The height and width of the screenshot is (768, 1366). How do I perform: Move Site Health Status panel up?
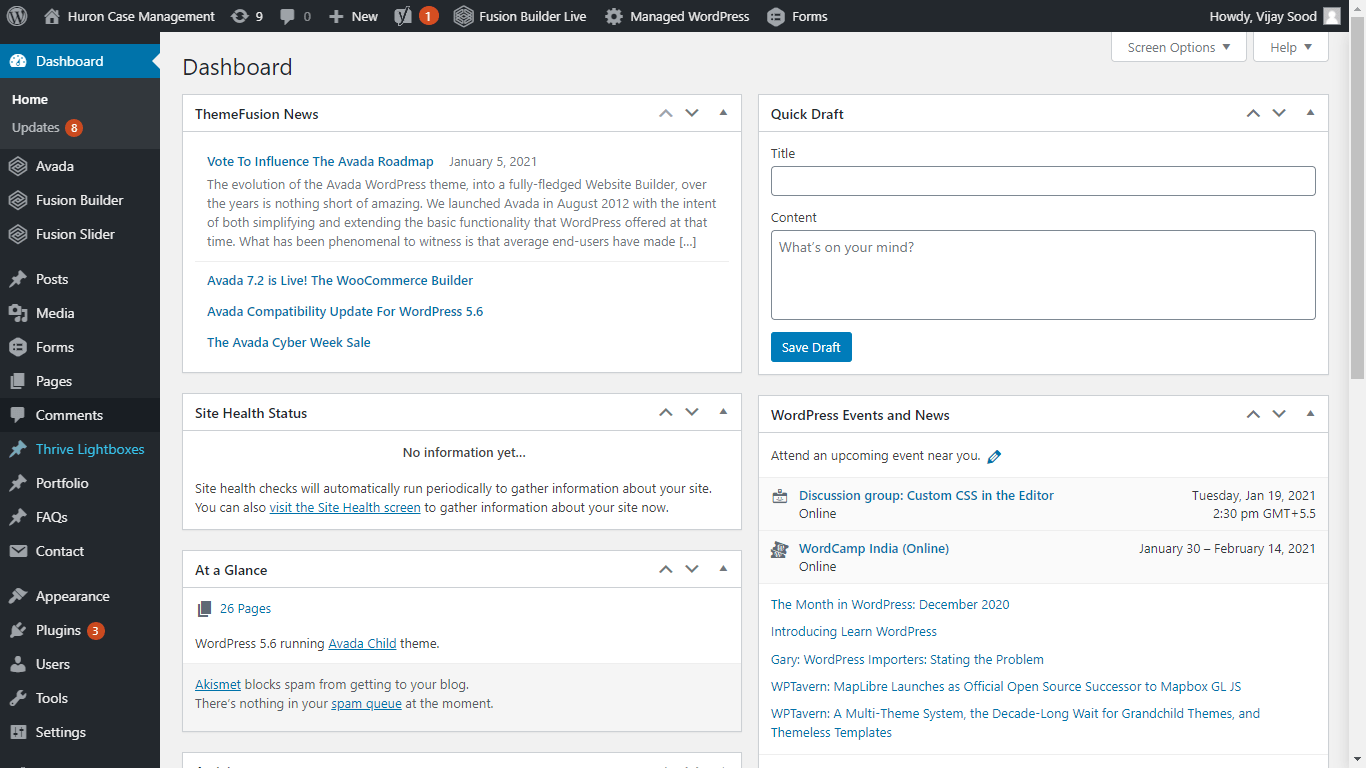tap(666, 412)
